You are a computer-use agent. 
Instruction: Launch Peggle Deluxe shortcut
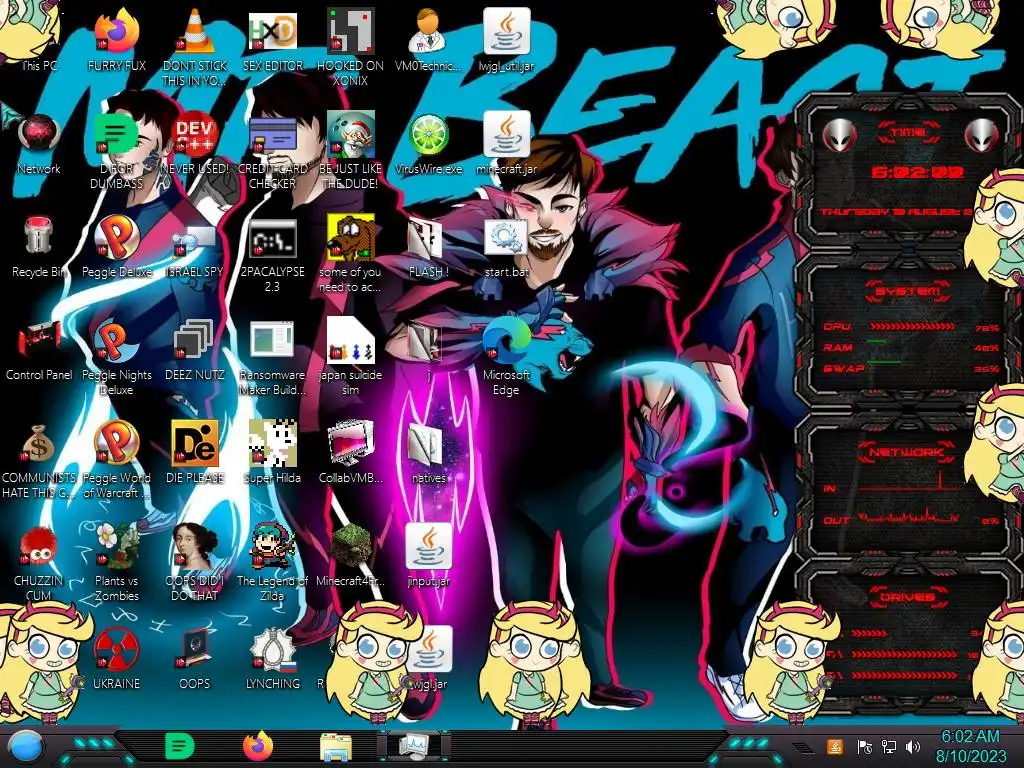pos(117,246)
